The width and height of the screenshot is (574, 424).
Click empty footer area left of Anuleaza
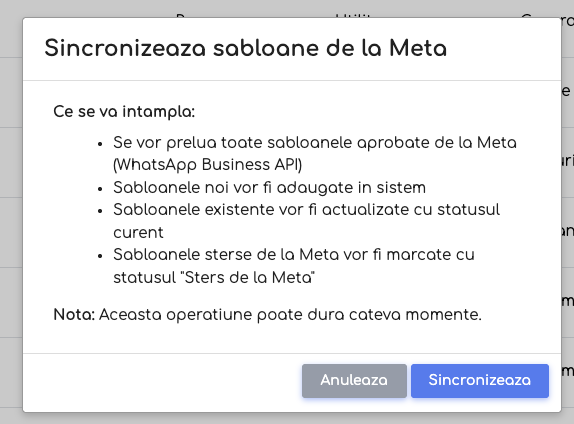(x=161, y=381)
